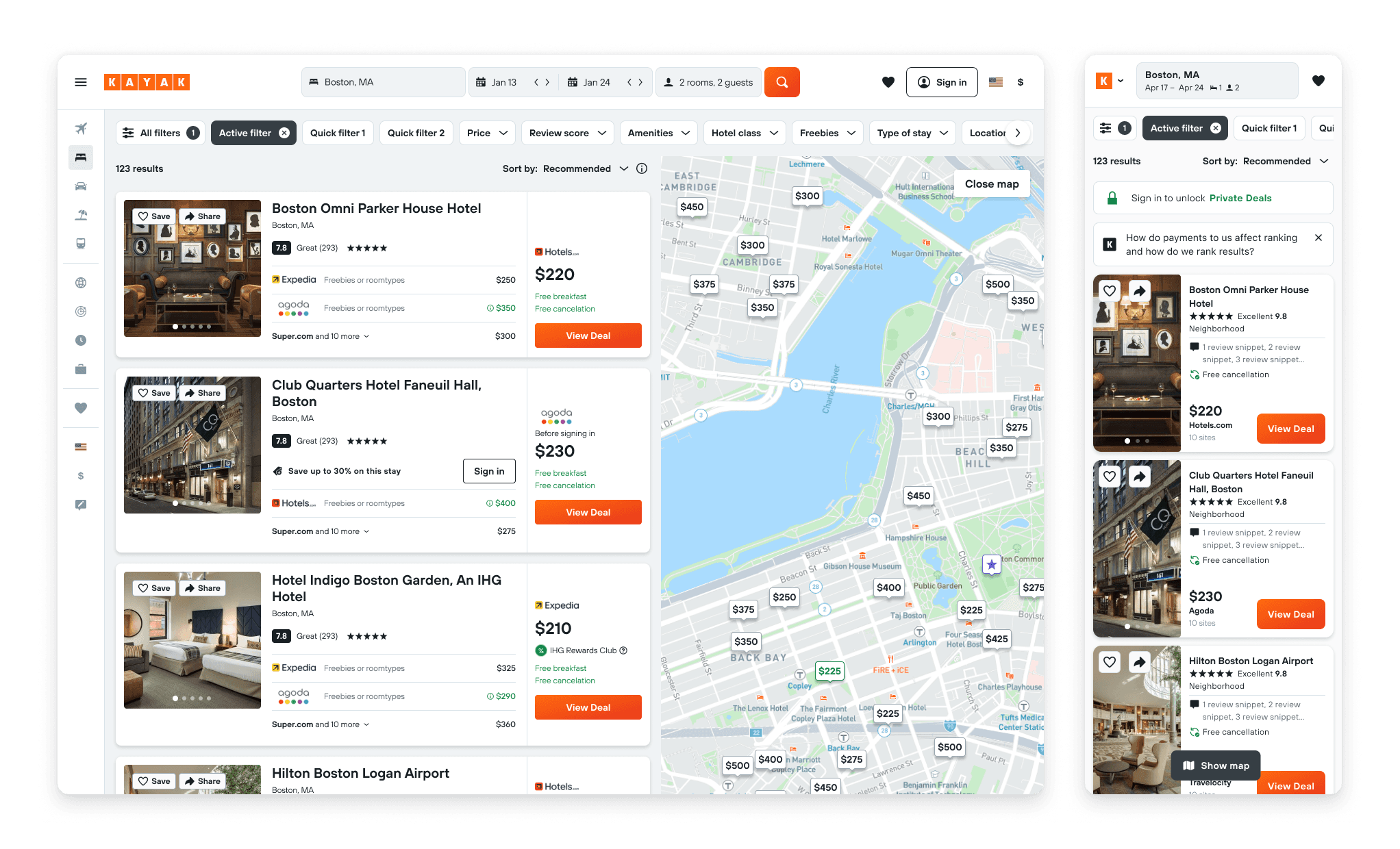Image resolution: width=1400 pixels, height=849 pixels.
Task: Open the Trains sidebar icon
Action: point(81,244)
